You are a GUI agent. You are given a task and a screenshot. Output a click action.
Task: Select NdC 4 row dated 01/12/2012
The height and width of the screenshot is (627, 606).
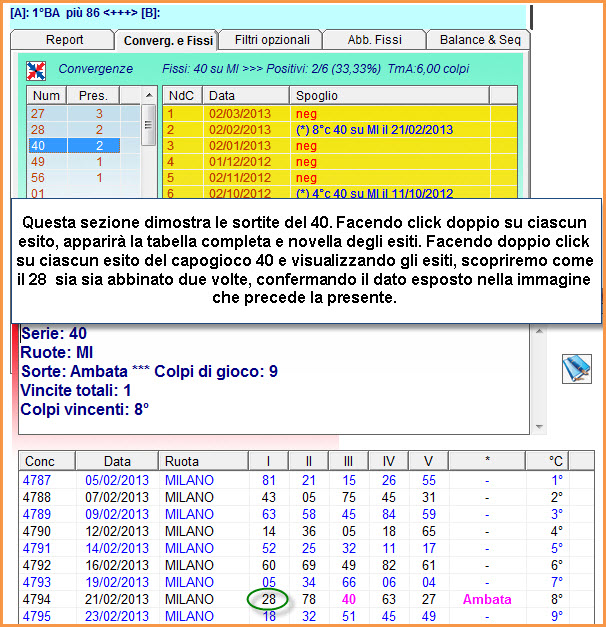point(340,162)
